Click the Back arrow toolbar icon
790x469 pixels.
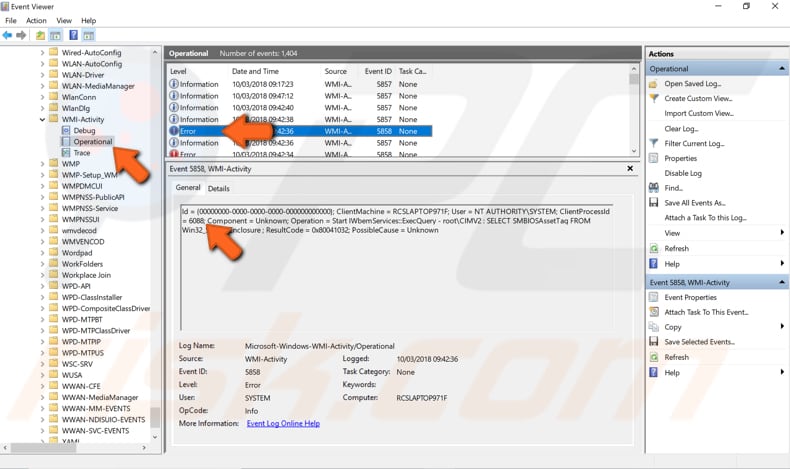tap(7, 35)
